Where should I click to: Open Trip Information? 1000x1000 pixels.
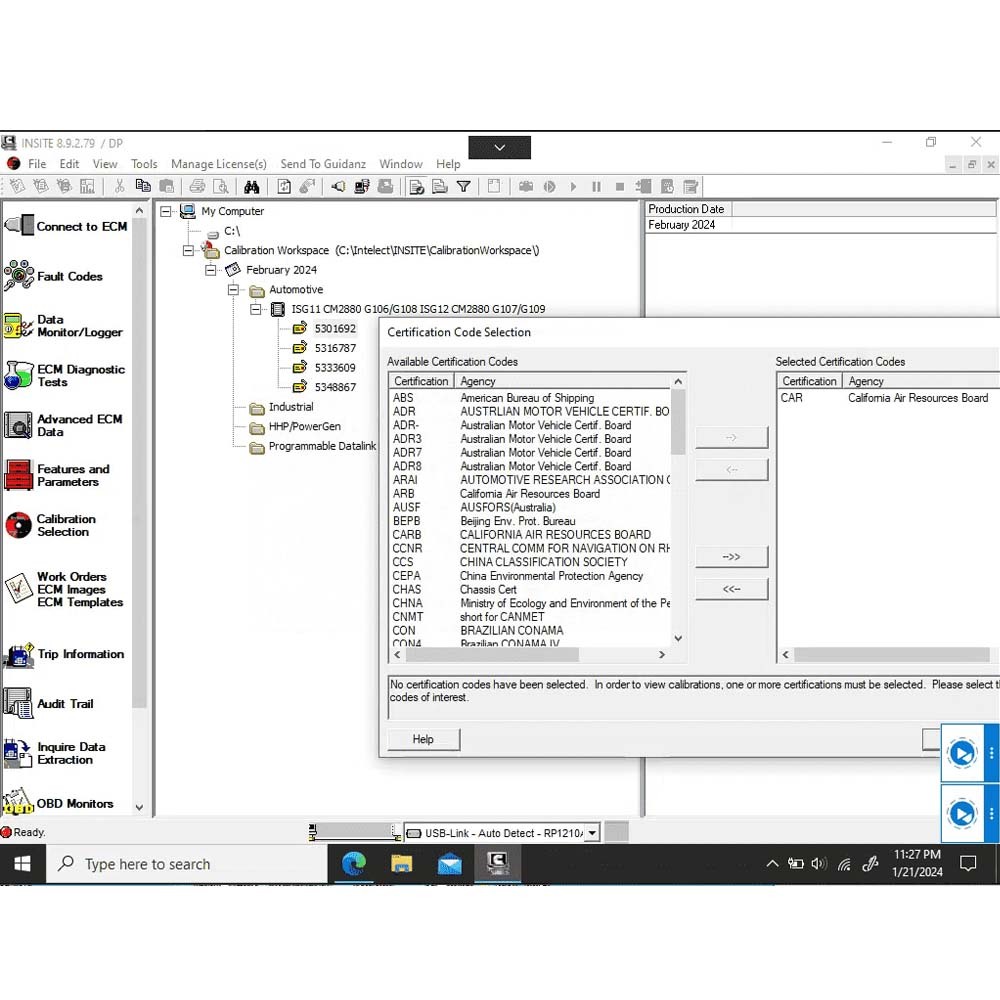pos(64,654)
